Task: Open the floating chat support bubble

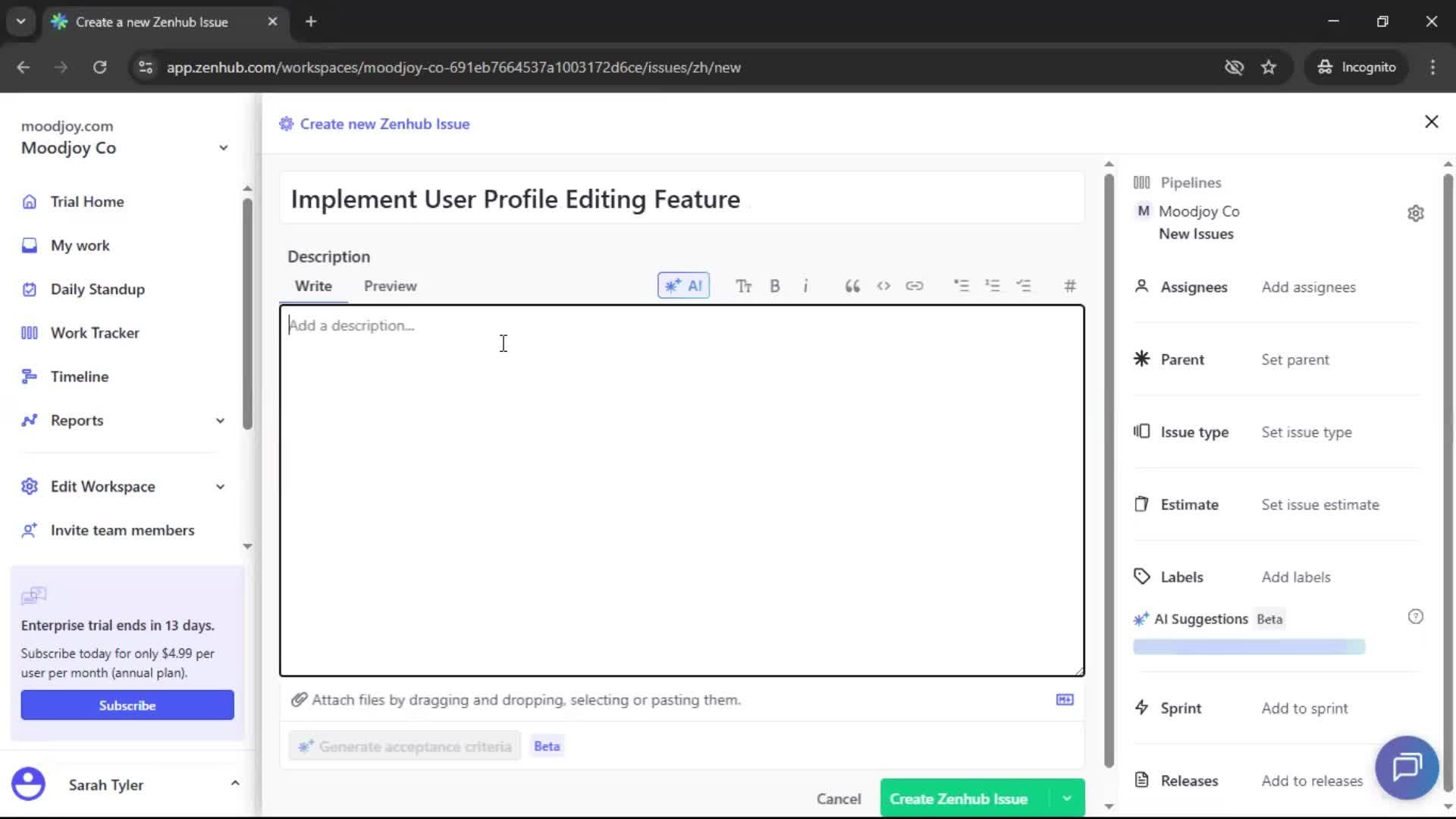Action: click(x=1406, y=767)
